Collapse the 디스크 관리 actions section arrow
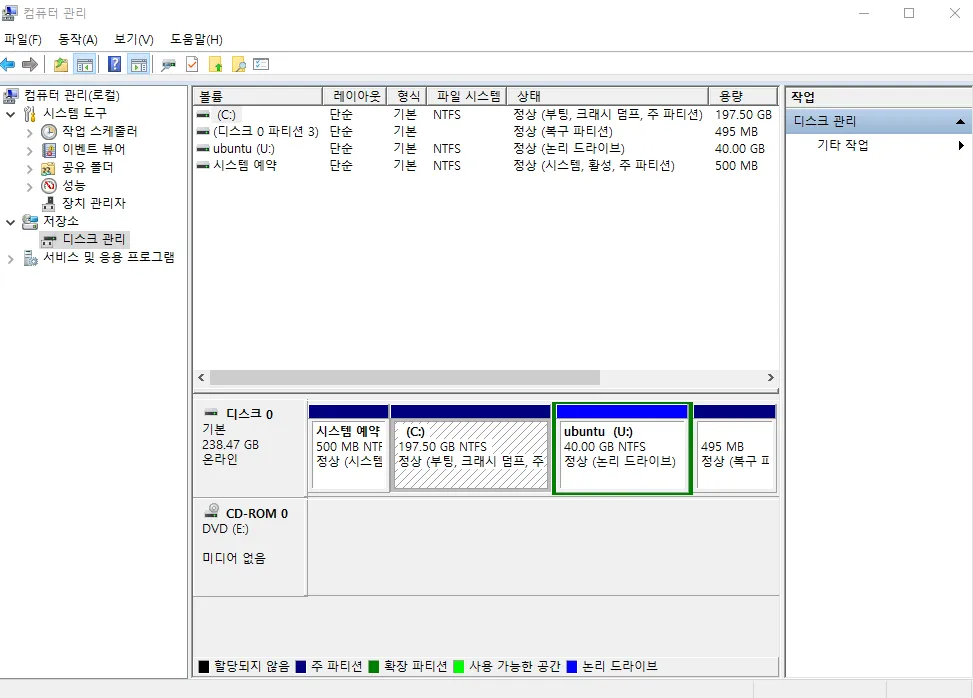Viewport: 973px width, 698px height. point(960,121)
